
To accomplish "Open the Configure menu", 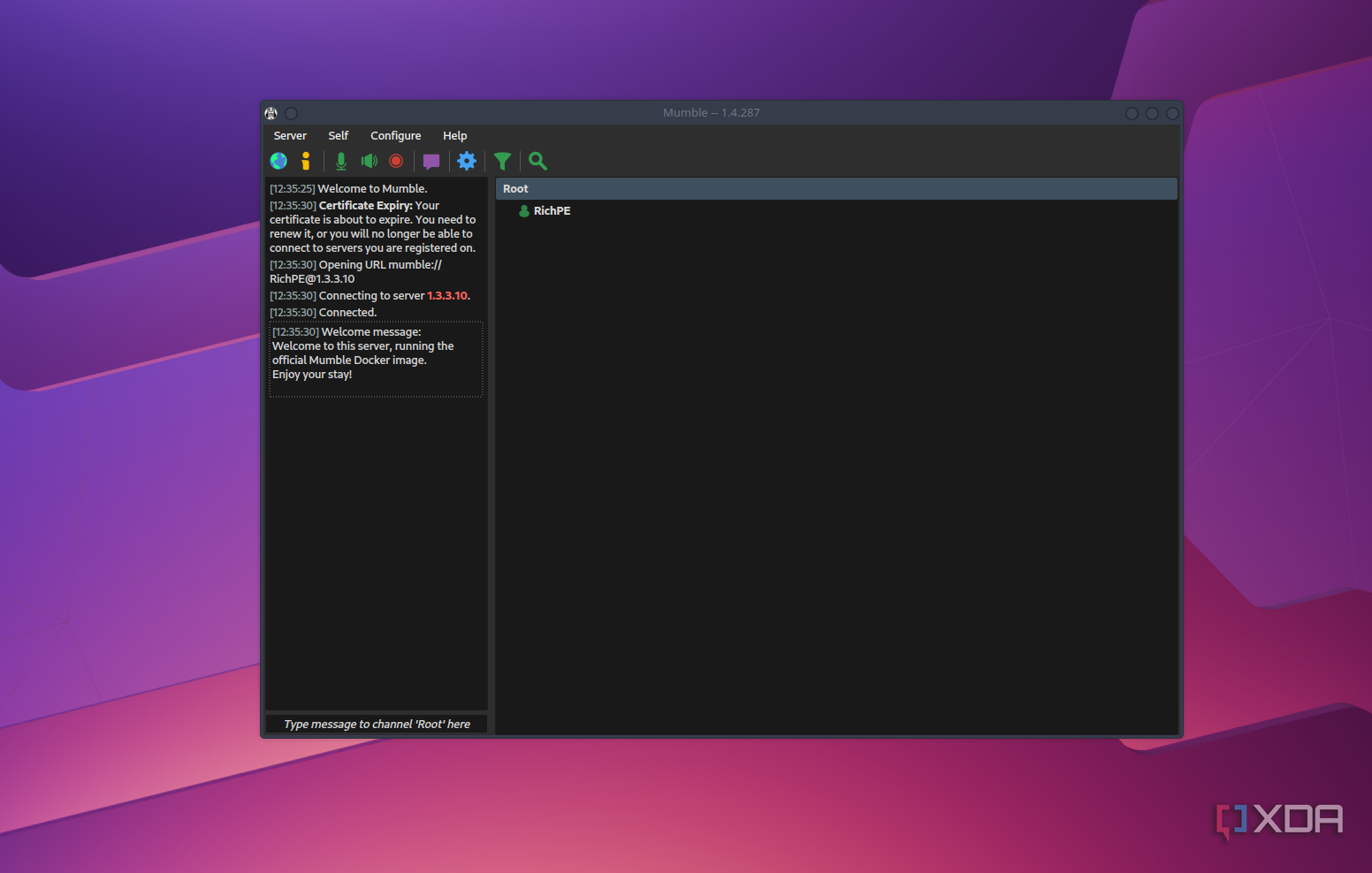I will [x=396, y=136].
